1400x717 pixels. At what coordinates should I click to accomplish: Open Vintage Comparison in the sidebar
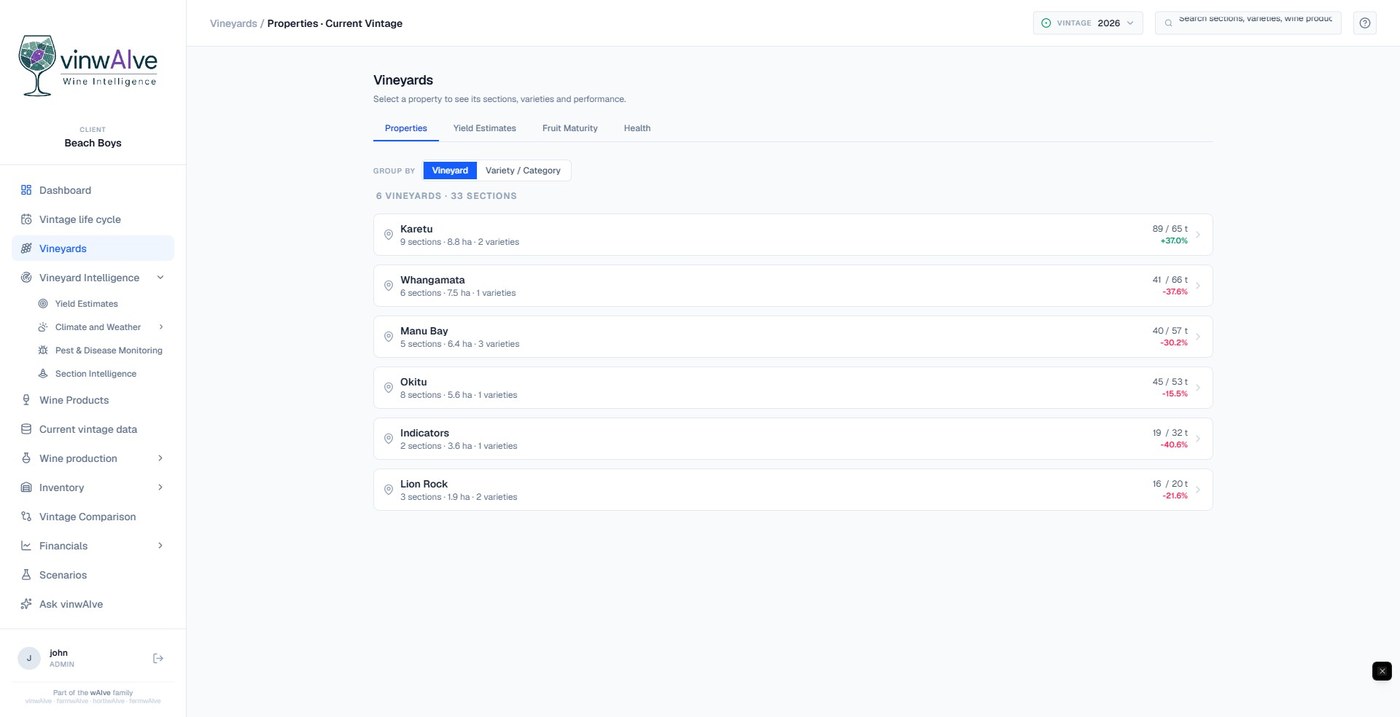tap(93, 517)
